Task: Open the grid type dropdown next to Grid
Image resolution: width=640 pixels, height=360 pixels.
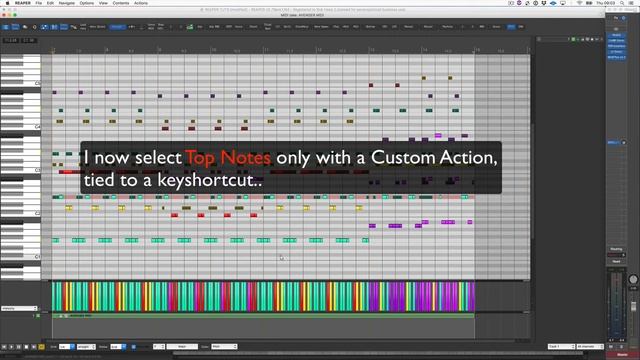Action: point(86,347)
